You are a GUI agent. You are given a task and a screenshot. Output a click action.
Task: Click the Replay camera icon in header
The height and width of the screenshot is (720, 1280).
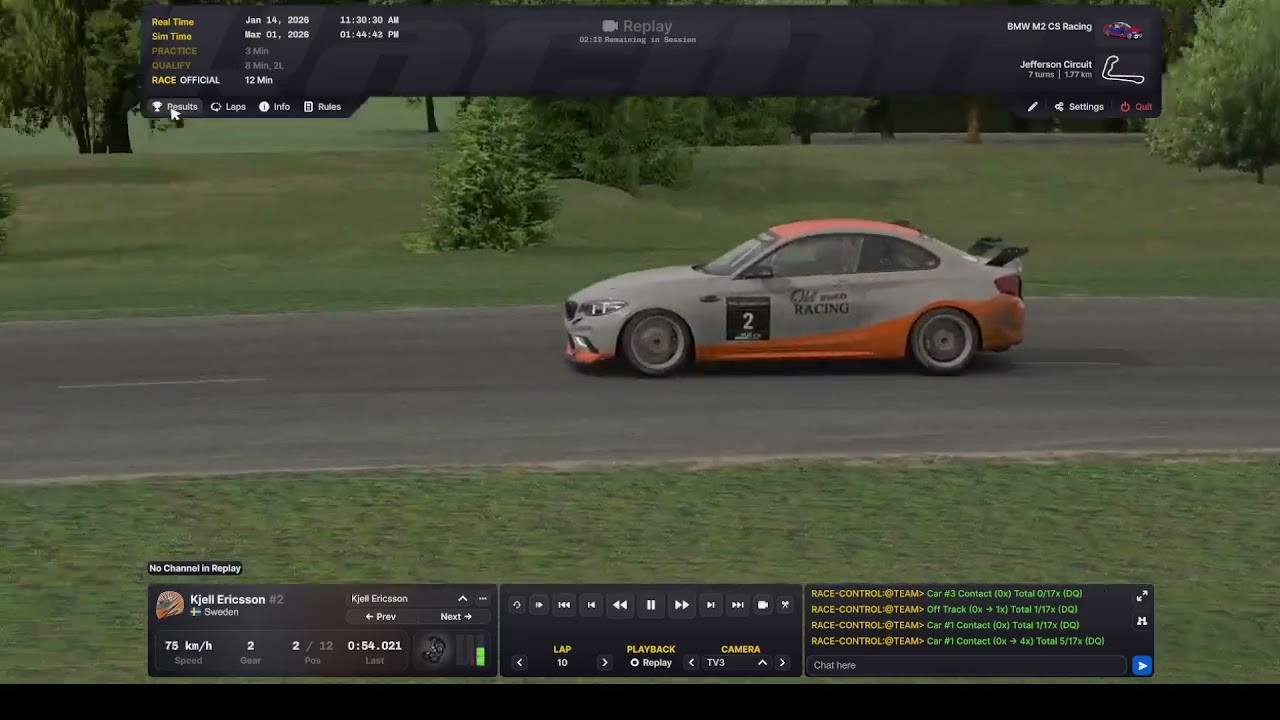point(610,26)
